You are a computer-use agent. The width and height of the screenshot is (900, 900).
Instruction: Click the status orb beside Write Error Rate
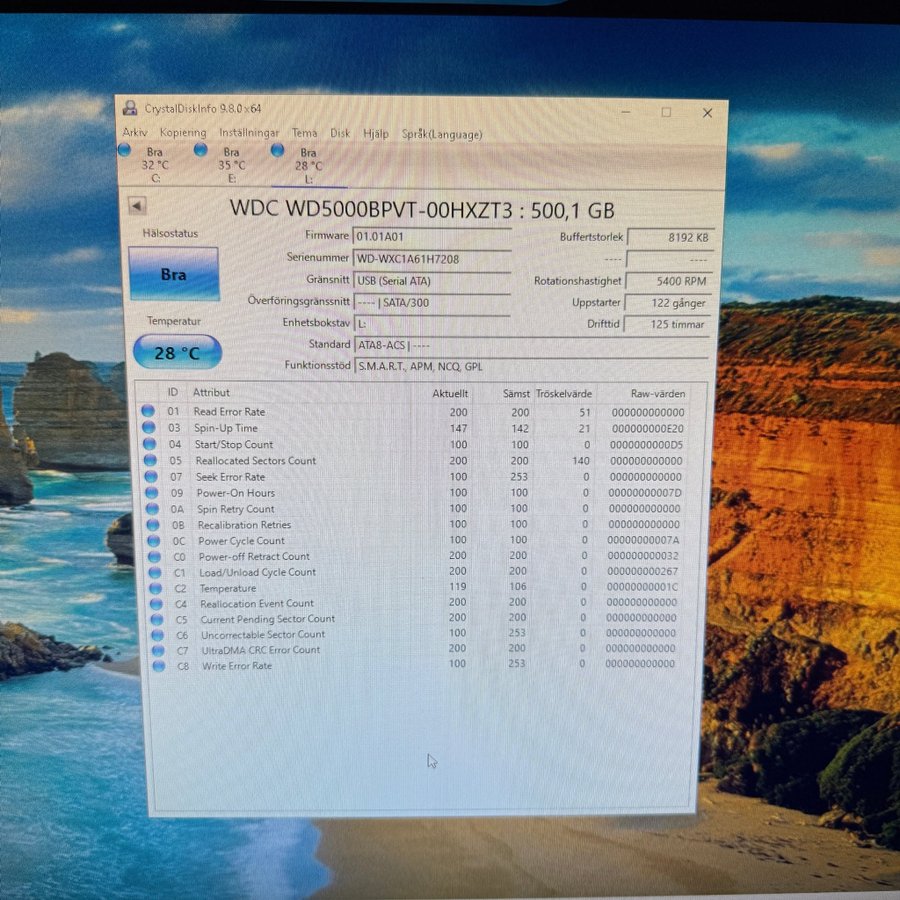[158, 666]
